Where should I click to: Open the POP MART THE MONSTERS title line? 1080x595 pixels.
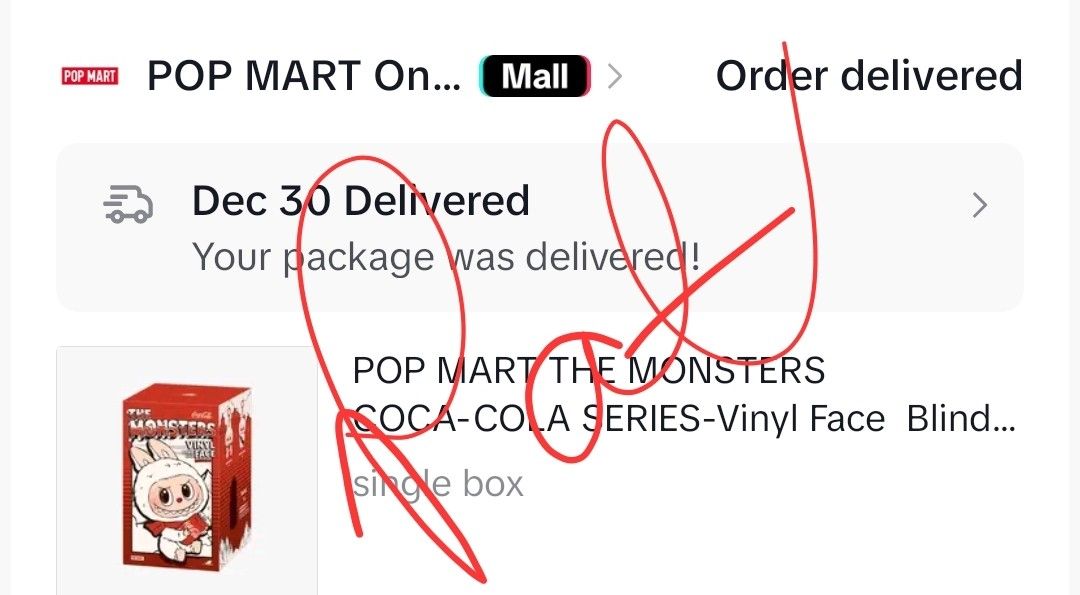[589, 370]
